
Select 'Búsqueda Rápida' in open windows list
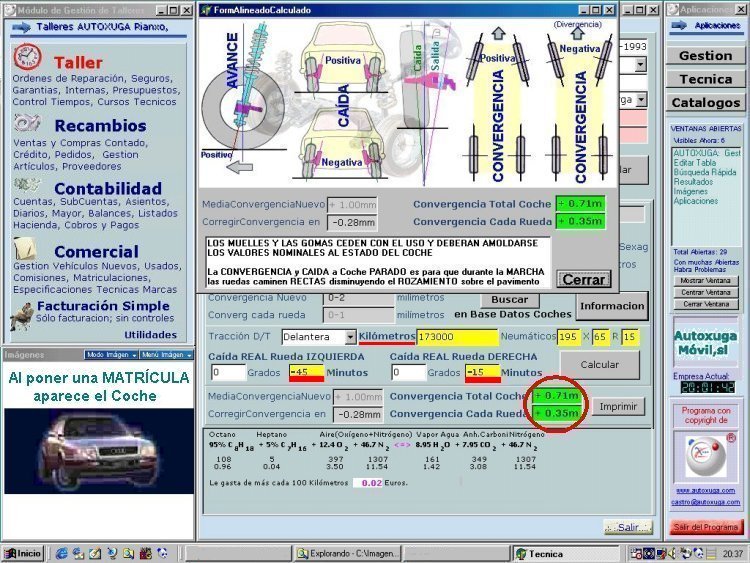pos(705,172)
